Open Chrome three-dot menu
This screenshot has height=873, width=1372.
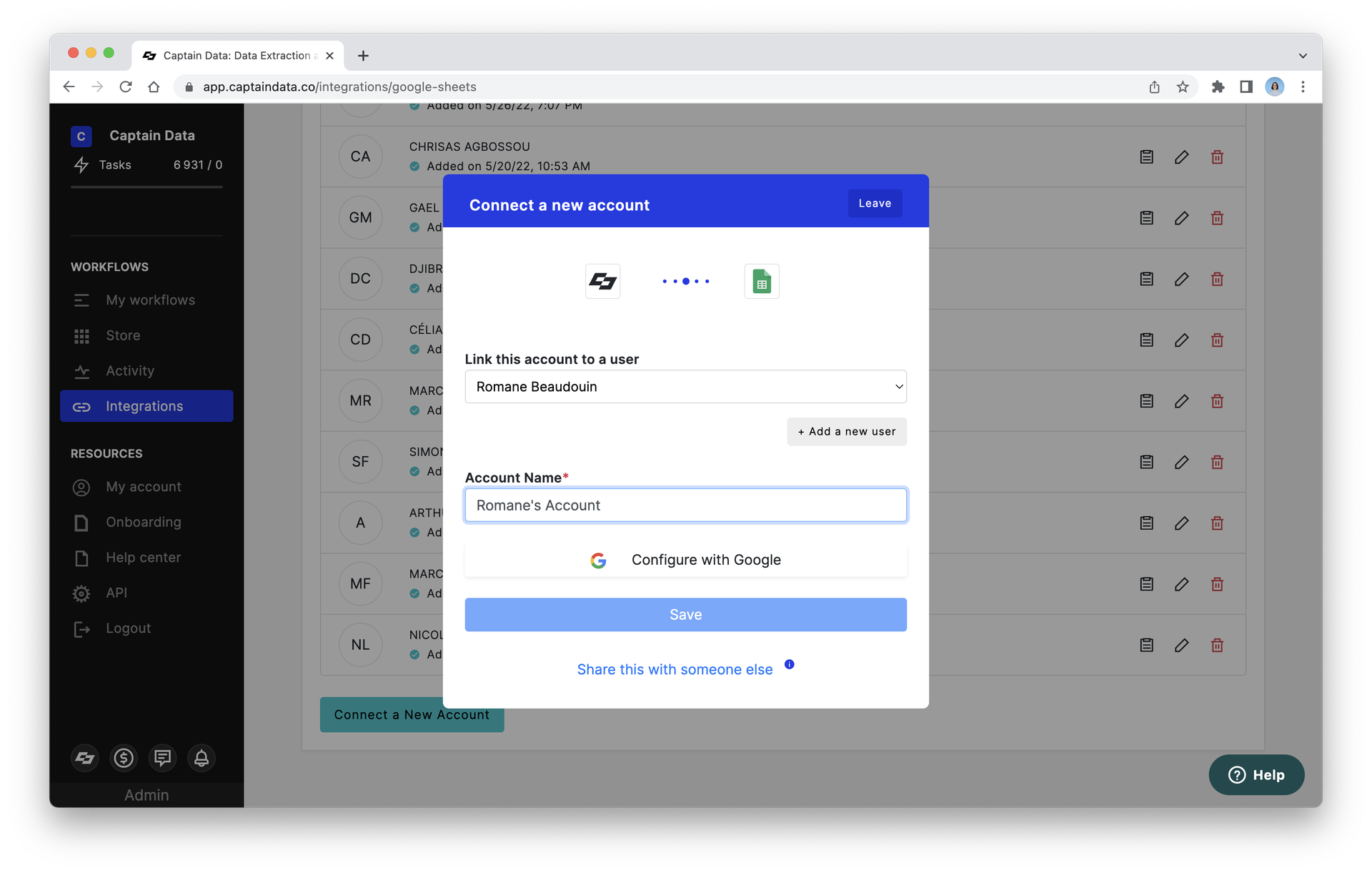pyautogui.click(x=1303, y=87)
